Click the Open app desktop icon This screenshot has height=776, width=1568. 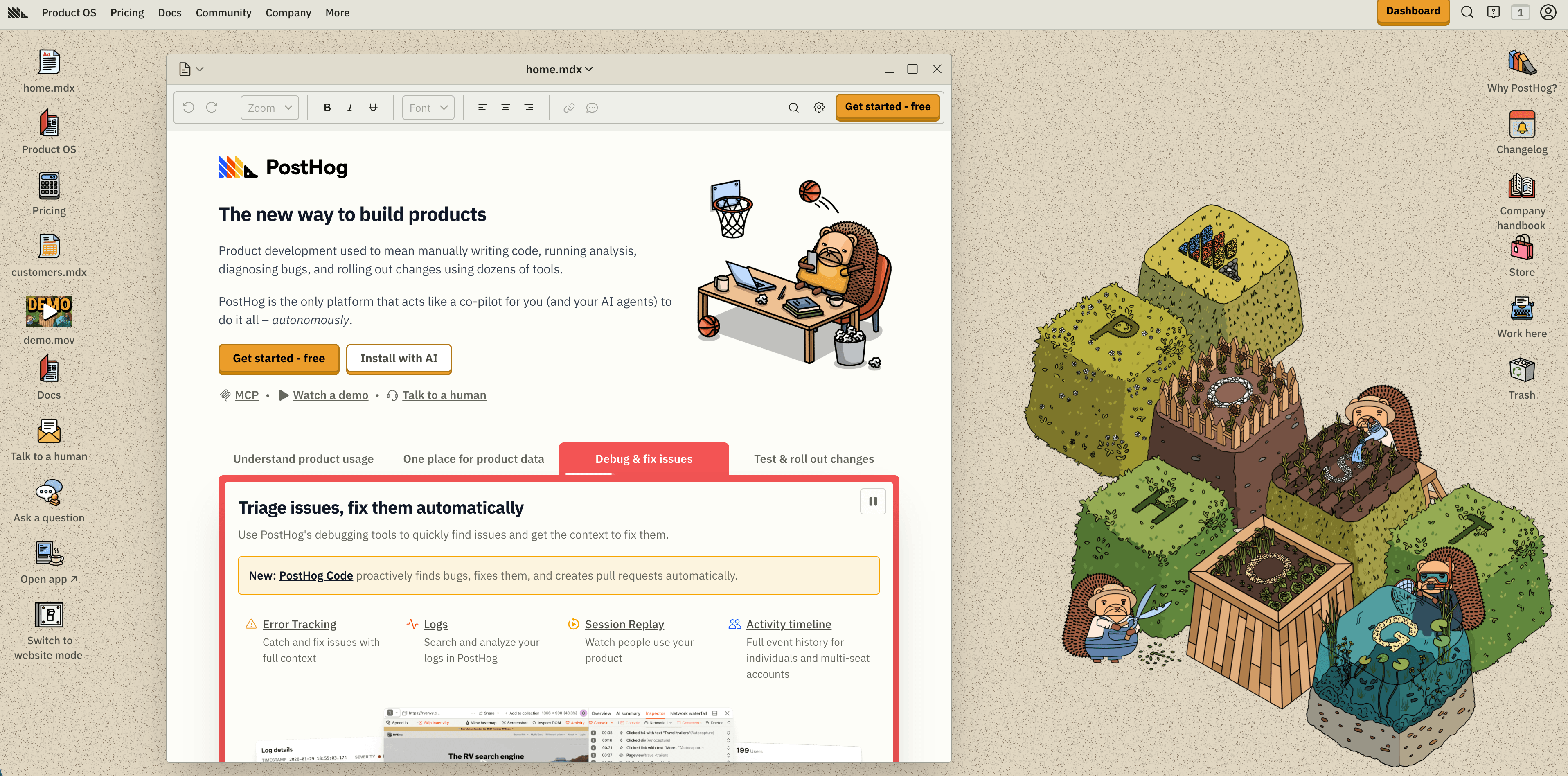point(49,554)
